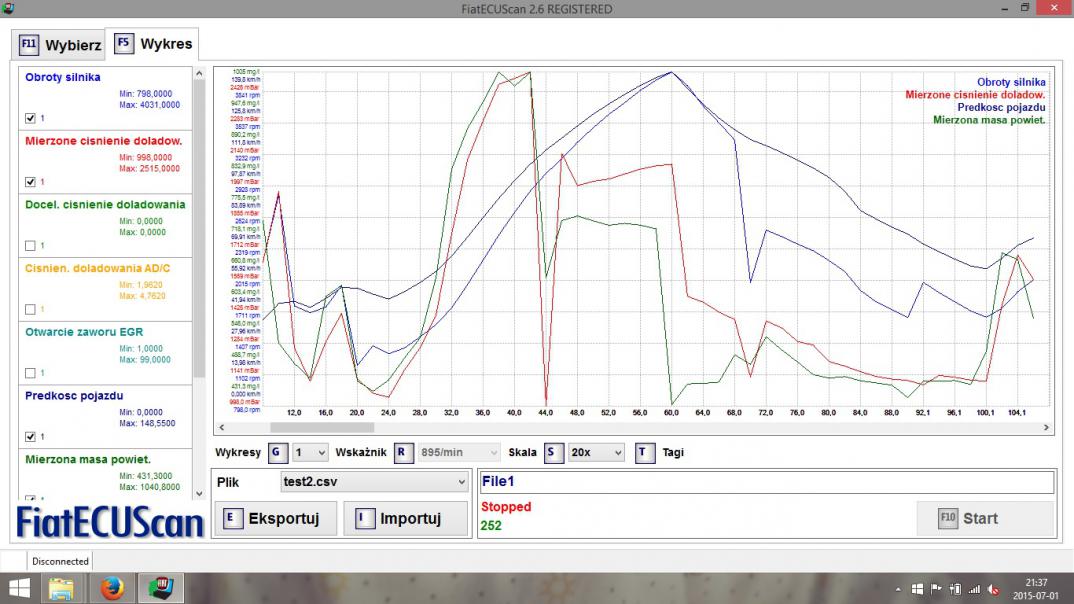Click the Max: 4031,0000 value
Image resolution: width=1074 pixels, height=604 pixels.
(149, 105)
